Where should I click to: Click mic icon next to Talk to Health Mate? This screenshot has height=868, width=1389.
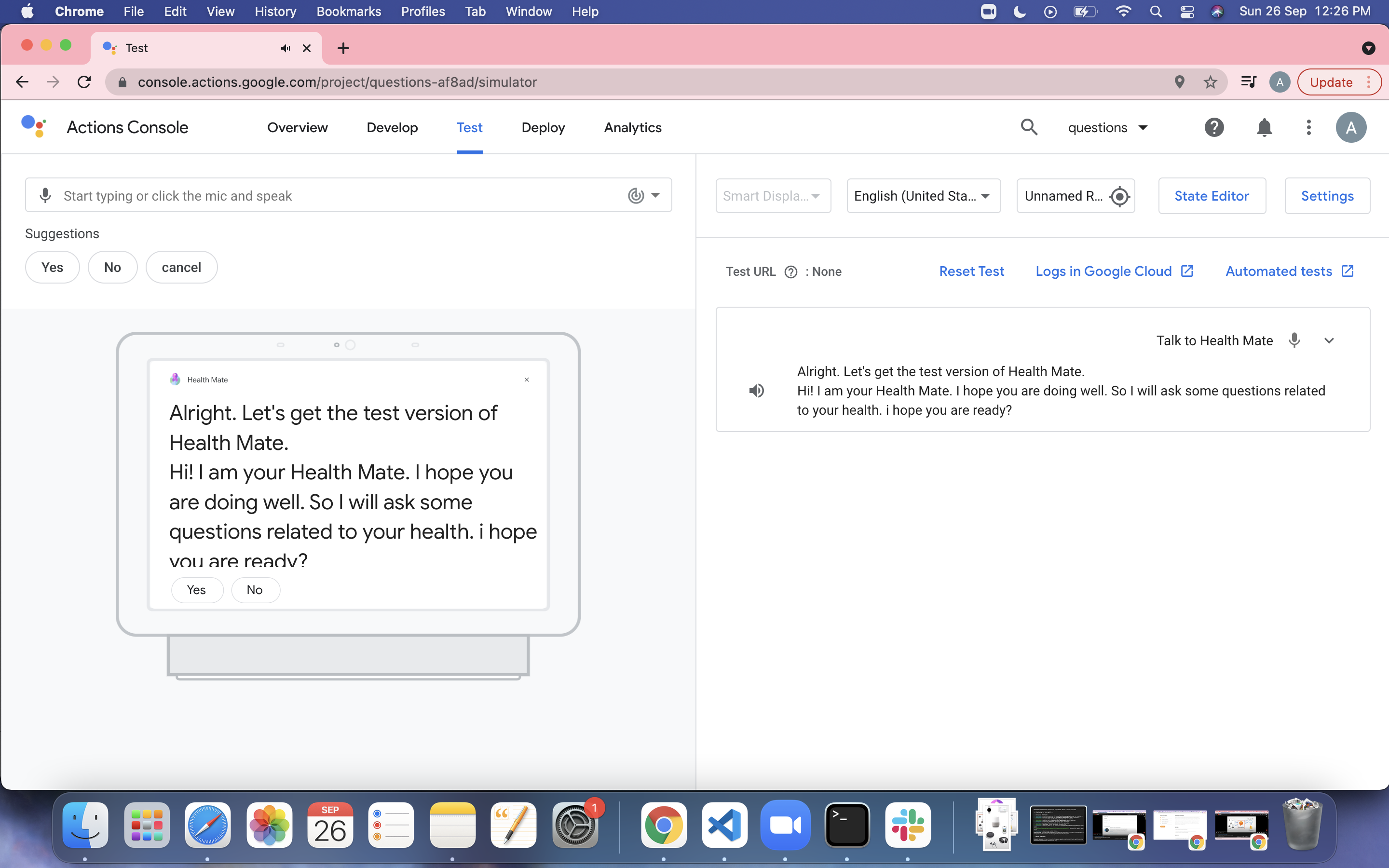pyautogui.click(x=1294, y=340)
